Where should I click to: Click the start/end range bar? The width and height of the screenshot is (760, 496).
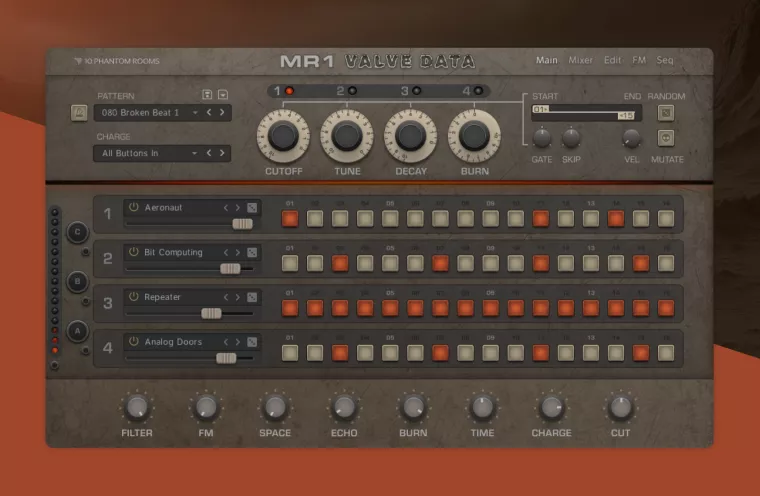tap(586, 112)
